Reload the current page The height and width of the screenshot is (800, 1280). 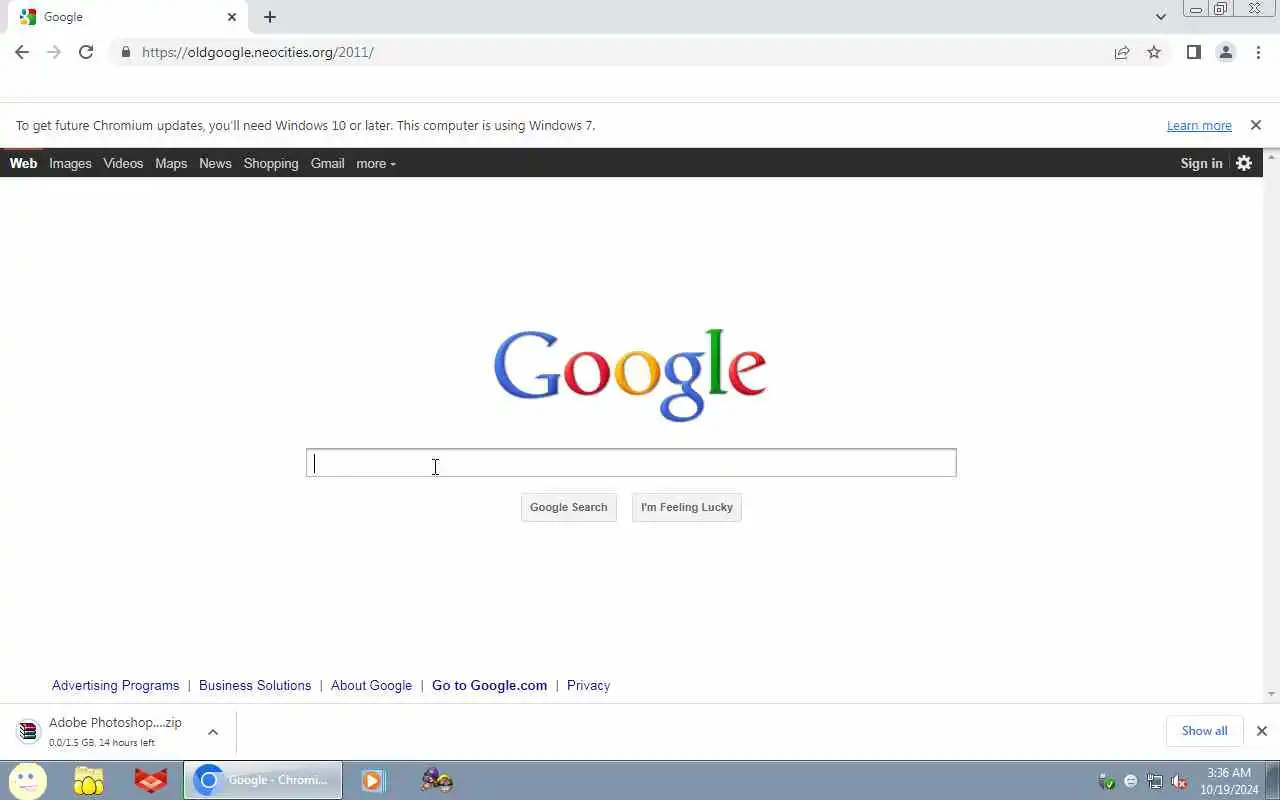point(86,52)
